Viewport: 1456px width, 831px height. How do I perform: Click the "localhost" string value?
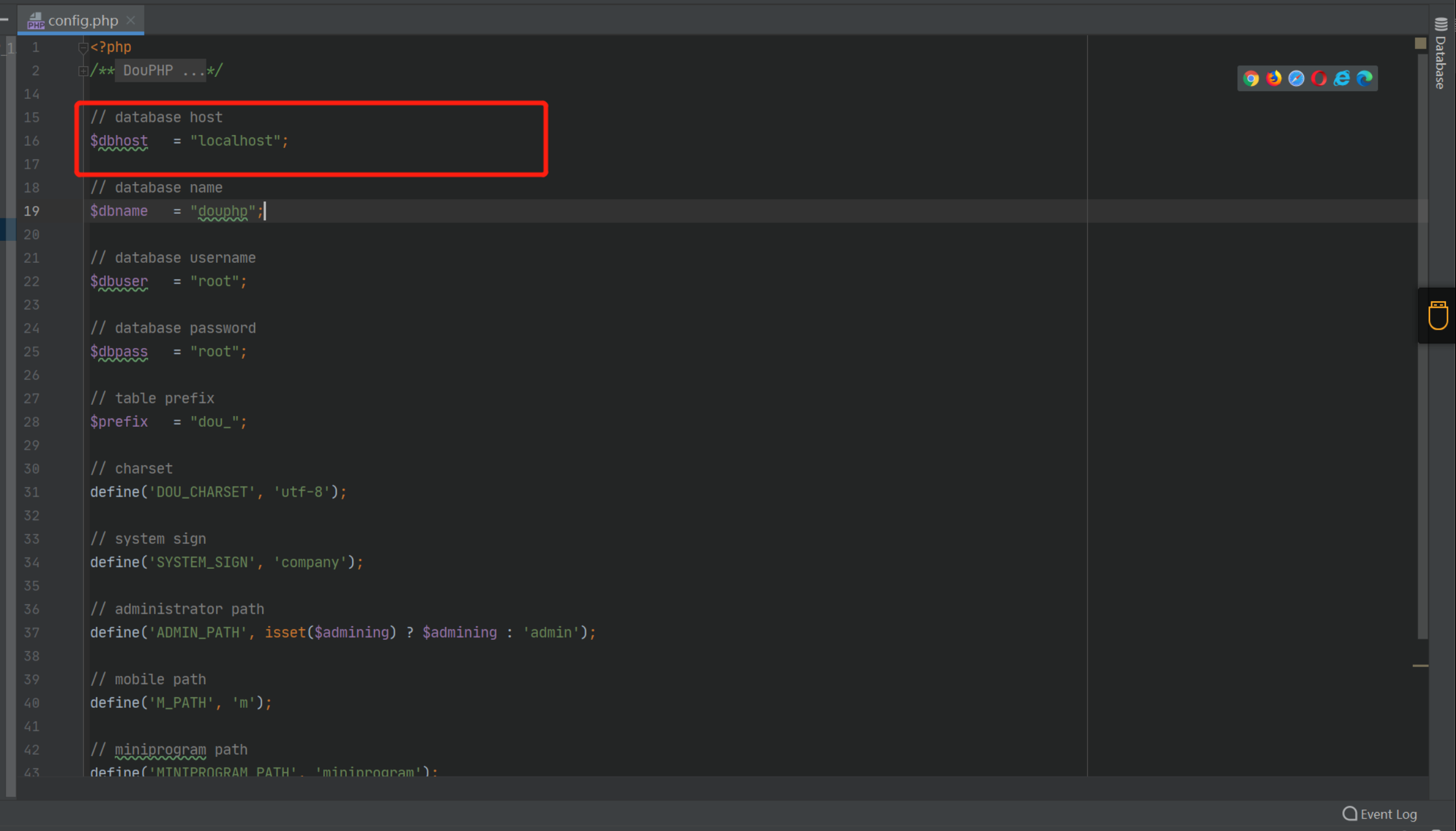tap(235, 141)
